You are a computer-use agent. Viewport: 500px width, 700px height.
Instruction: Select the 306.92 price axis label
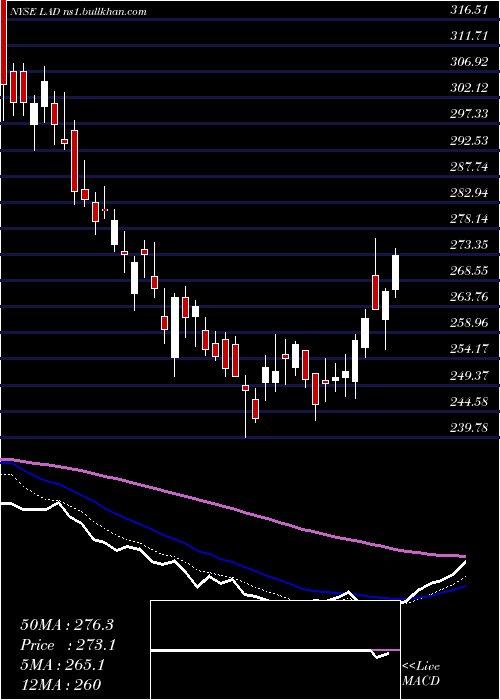469,62
